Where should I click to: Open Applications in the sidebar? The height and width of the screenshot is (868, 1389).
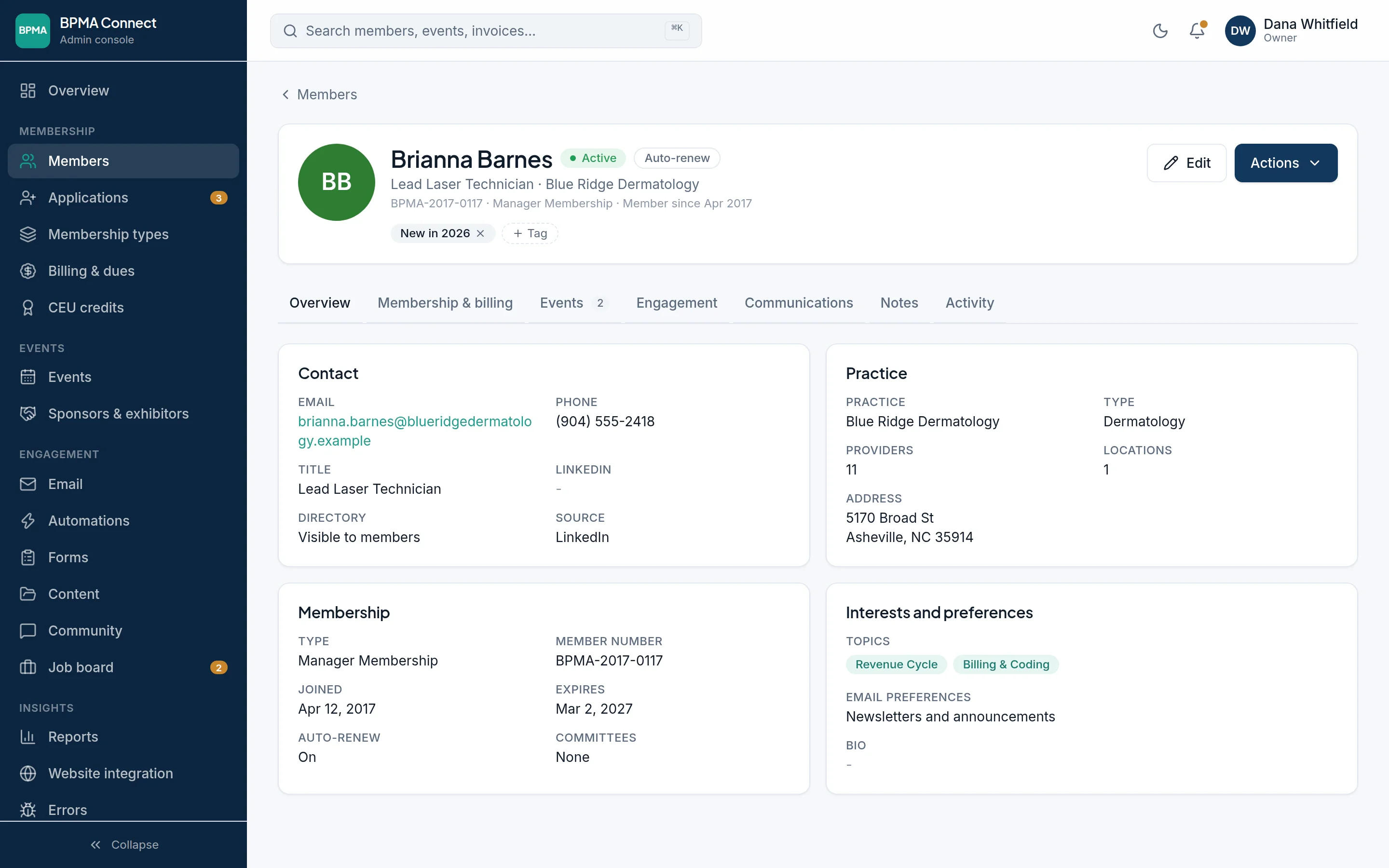point(123,198)
